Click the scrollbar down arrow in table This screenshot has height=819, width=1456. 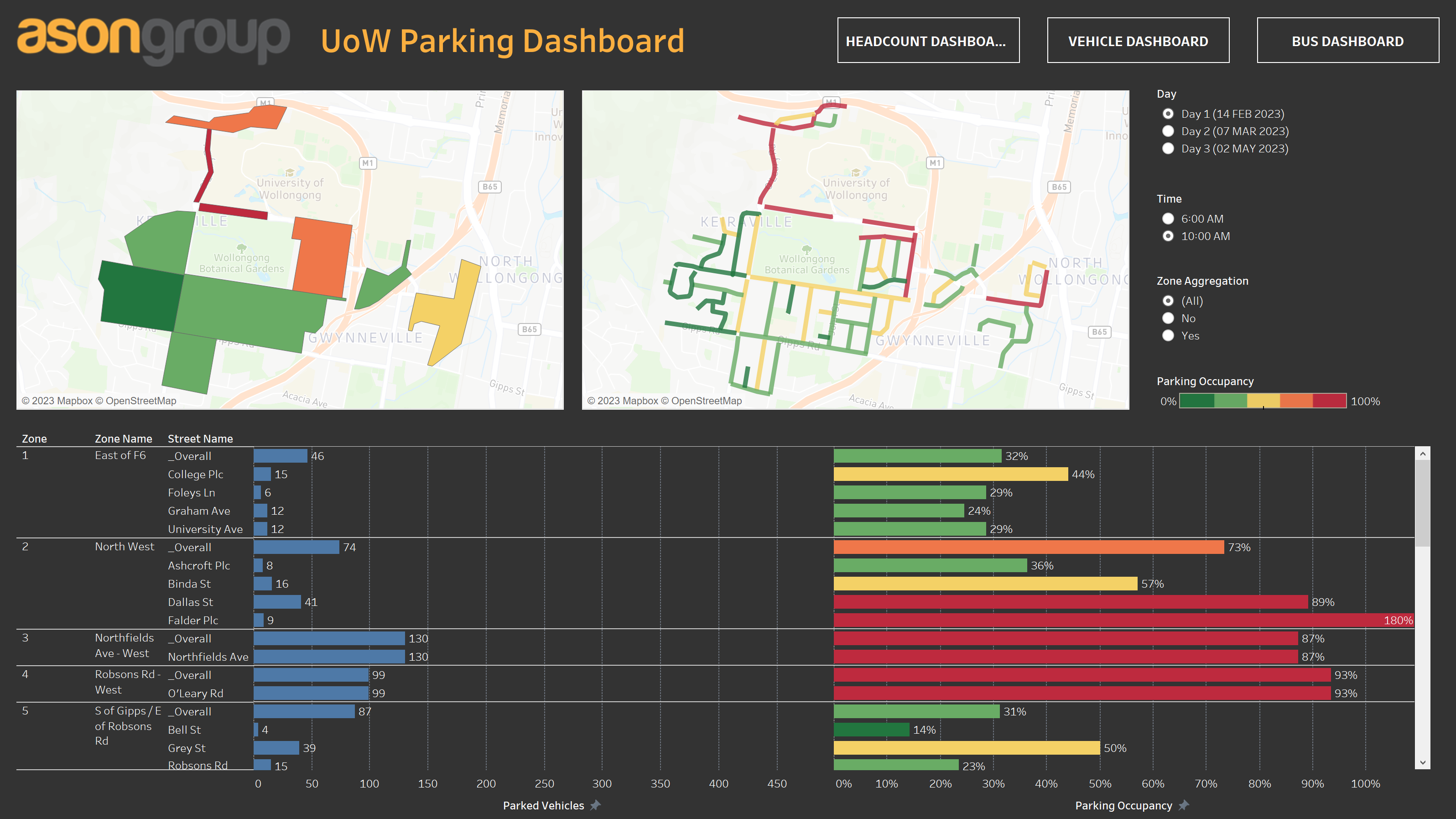tap(1423, 762)
